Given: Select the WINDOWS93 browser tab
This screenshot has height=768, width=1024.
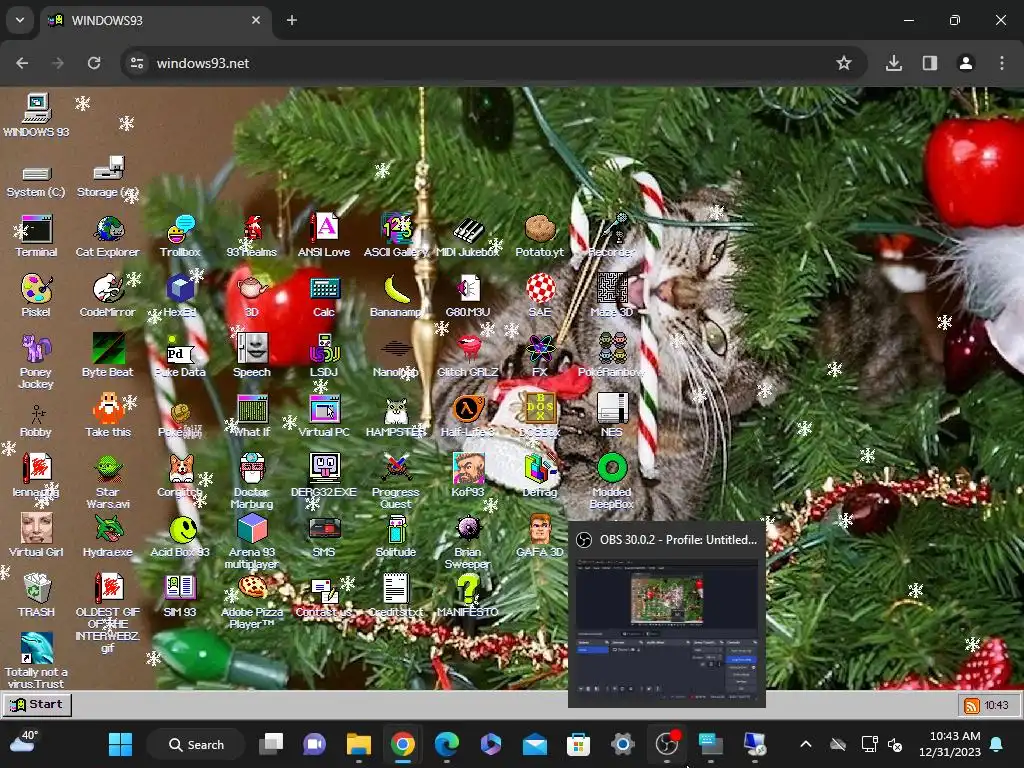Looking at the screenshot, I should [155, 20].
